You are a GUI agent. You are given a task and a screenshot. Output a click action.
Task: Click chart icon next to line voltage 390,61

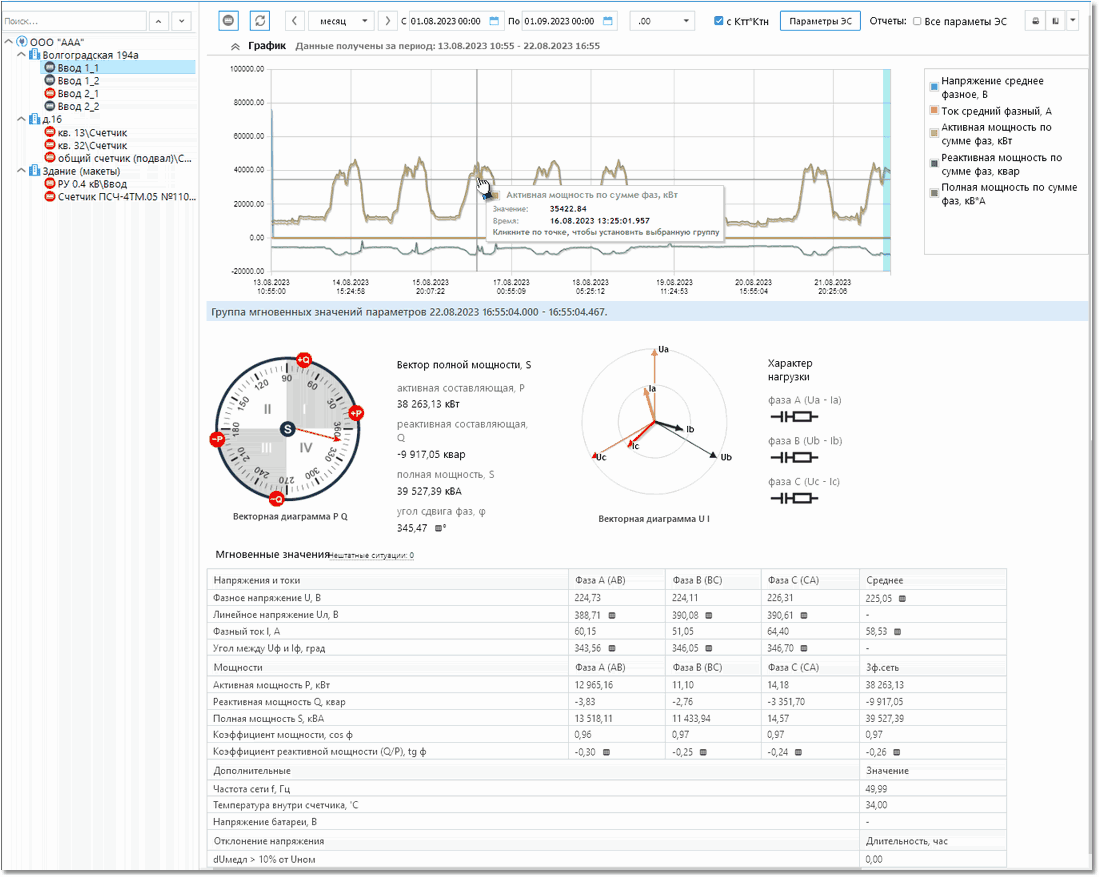coord(804,616)
